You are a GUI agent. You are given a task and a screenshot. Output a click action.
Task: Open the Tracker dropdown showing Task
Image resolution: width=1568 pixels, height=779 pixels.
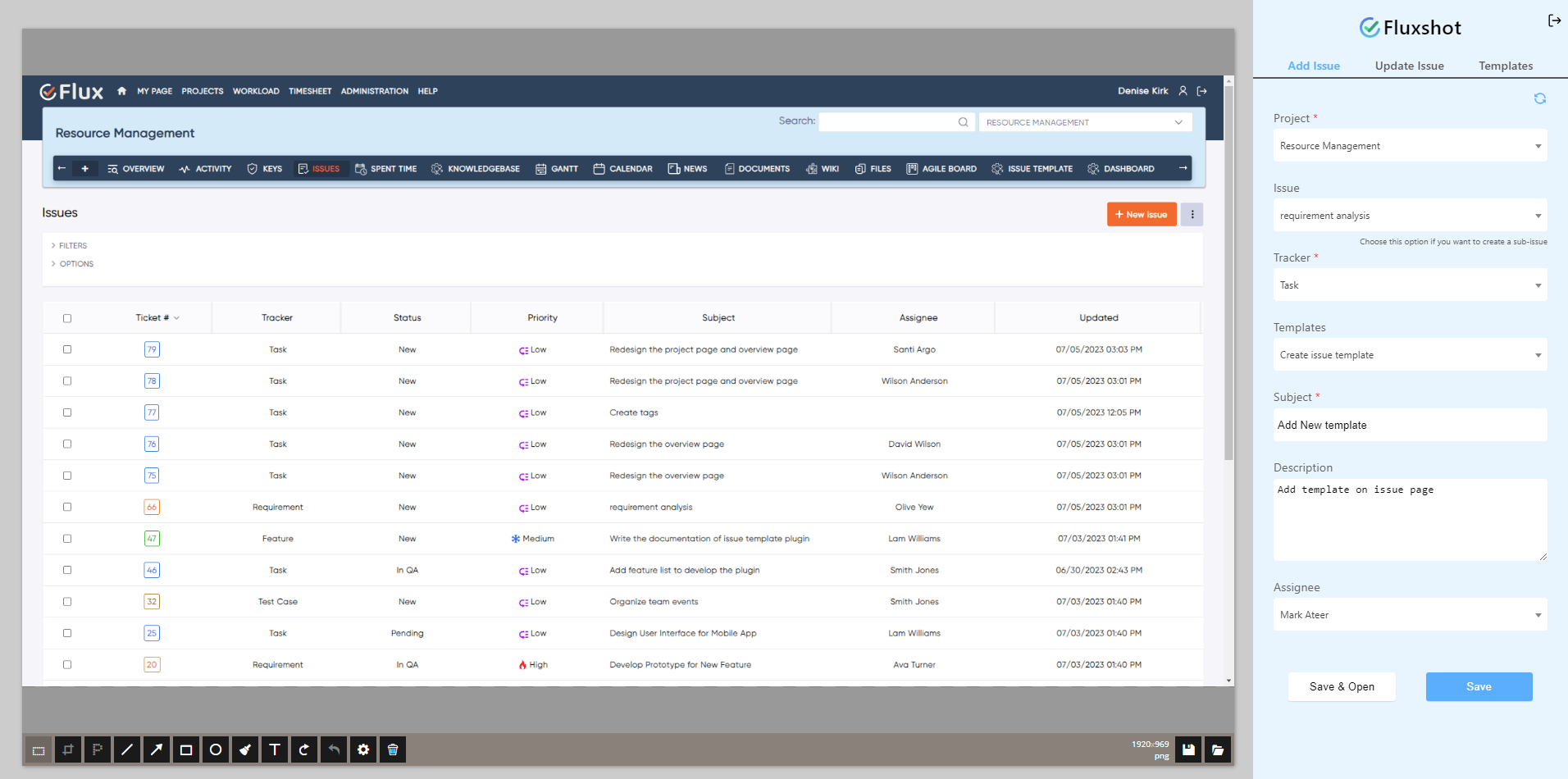click(x=1409, y=285)
